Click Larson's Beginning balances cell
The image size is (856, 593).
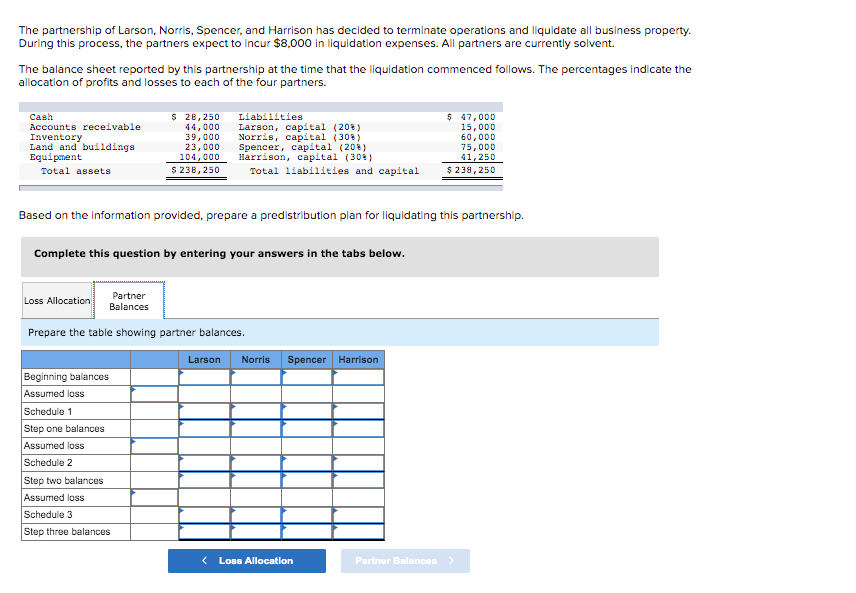point(205,377)
